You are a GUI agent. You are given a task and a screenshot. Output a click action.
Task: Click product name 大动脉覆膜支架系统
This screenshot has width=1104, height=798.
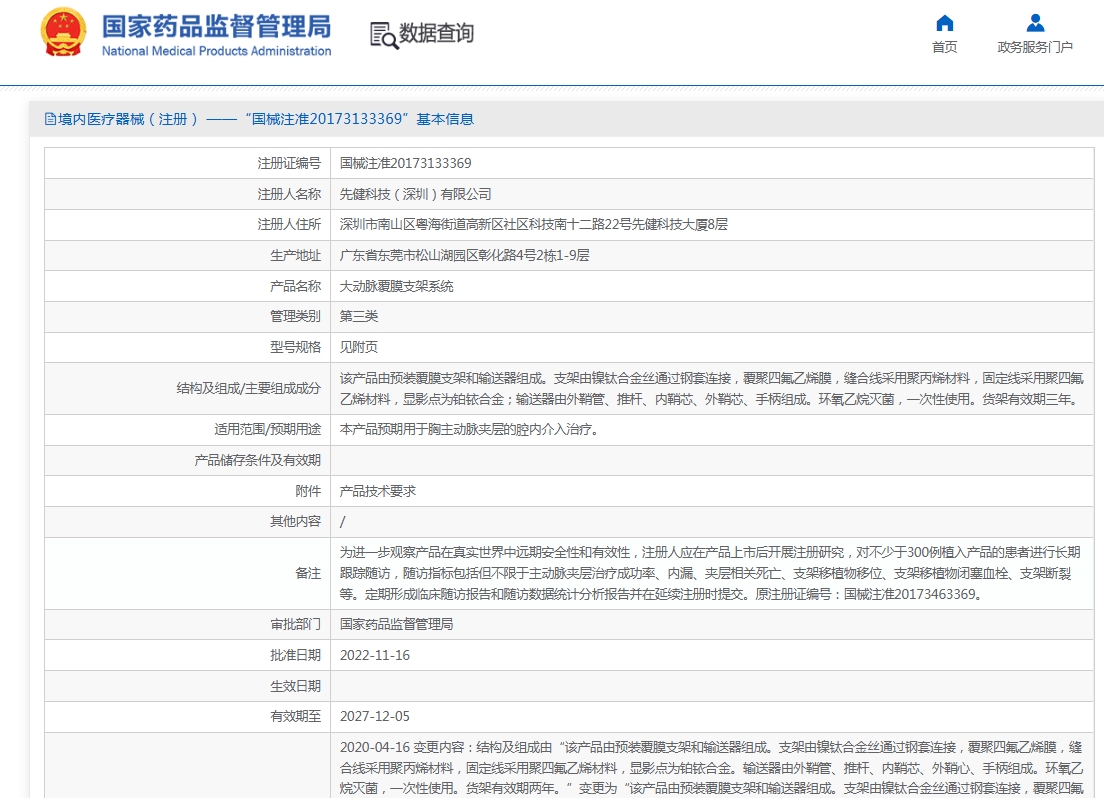[396, 286]
